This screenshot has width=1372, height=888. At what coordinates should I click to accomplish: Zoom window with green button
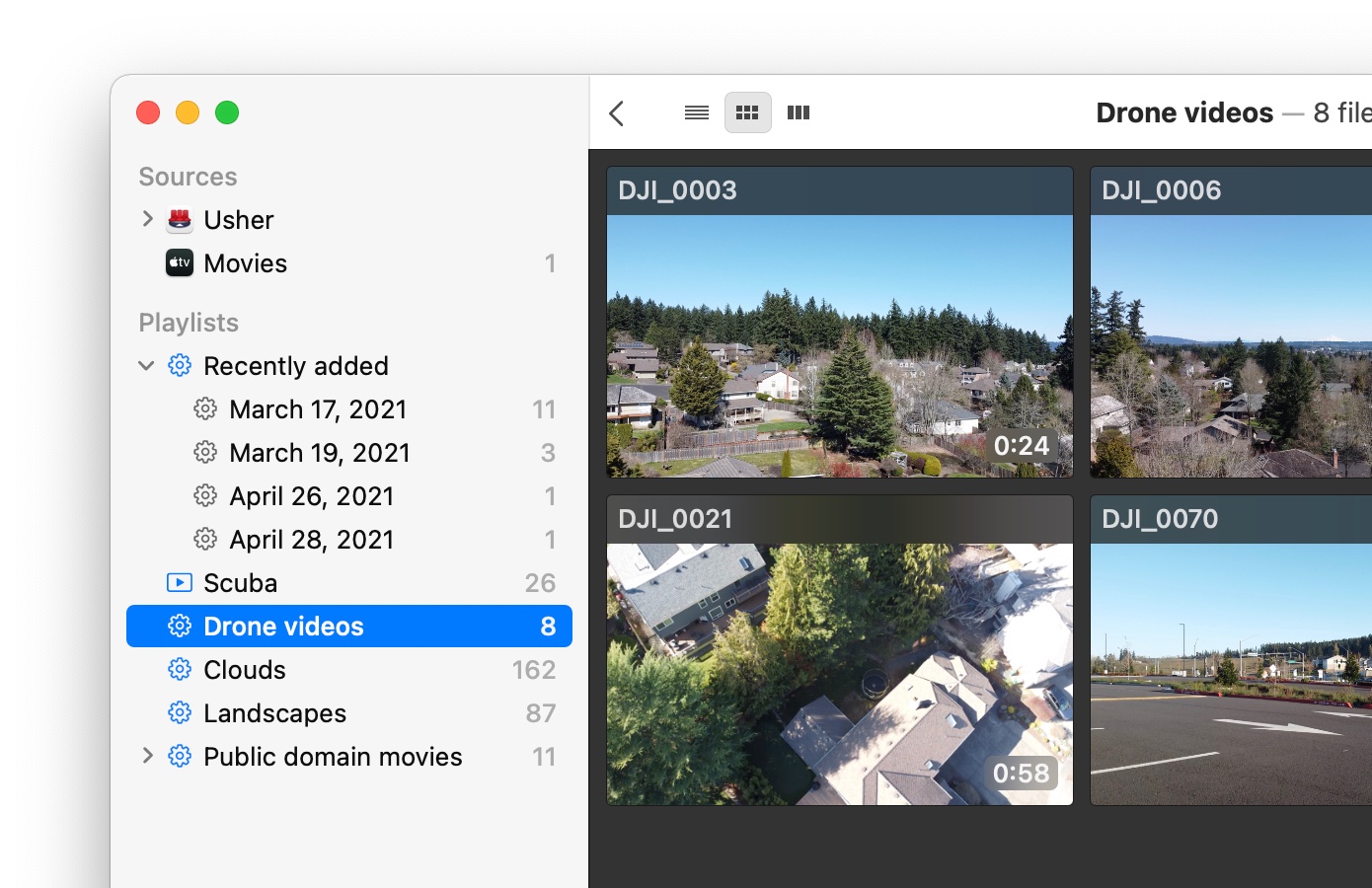coord(227,112)
